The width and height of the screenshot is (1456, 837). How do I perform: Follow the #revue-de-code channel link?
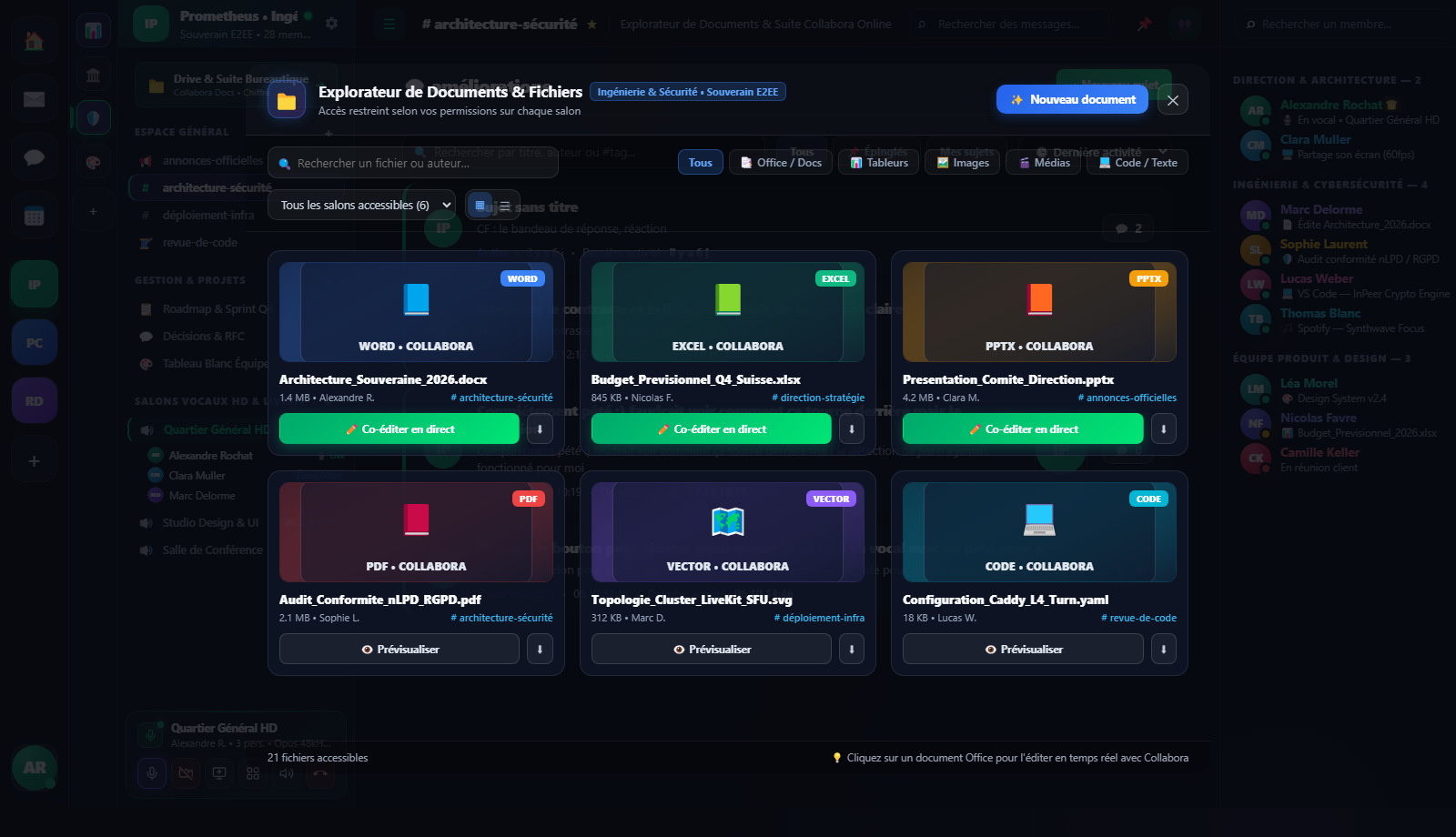click(x=1138, y=618)
